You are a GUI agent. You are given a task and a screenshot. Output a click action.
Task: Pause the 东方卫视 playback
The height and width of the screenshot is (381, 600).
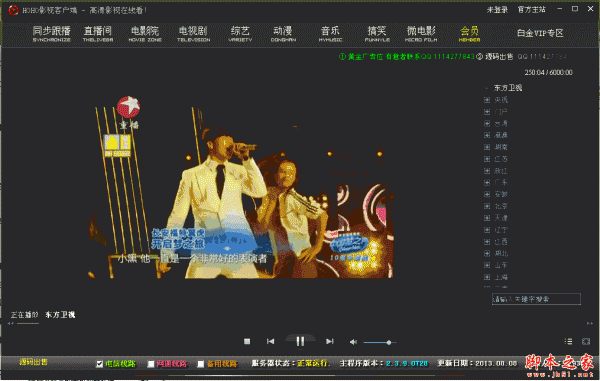click(x=300, y=341)
